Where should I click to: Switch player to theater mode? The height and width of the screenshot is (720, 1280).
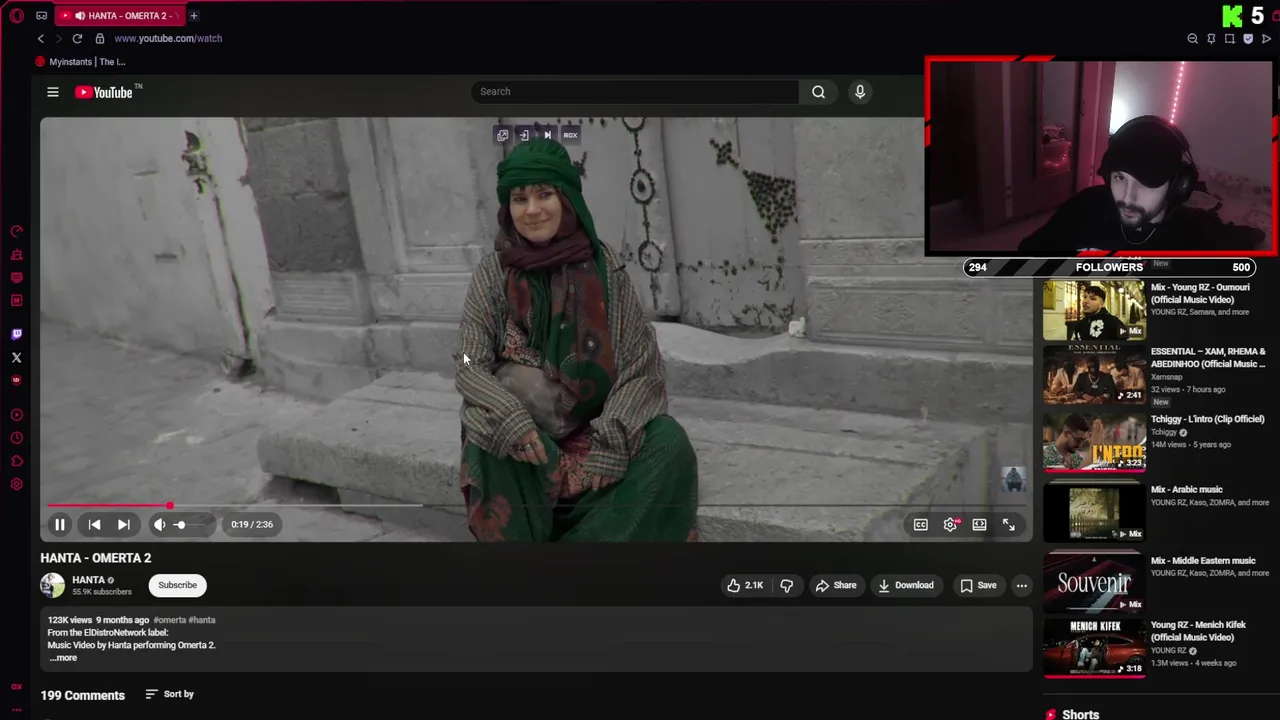coord(979,524)
